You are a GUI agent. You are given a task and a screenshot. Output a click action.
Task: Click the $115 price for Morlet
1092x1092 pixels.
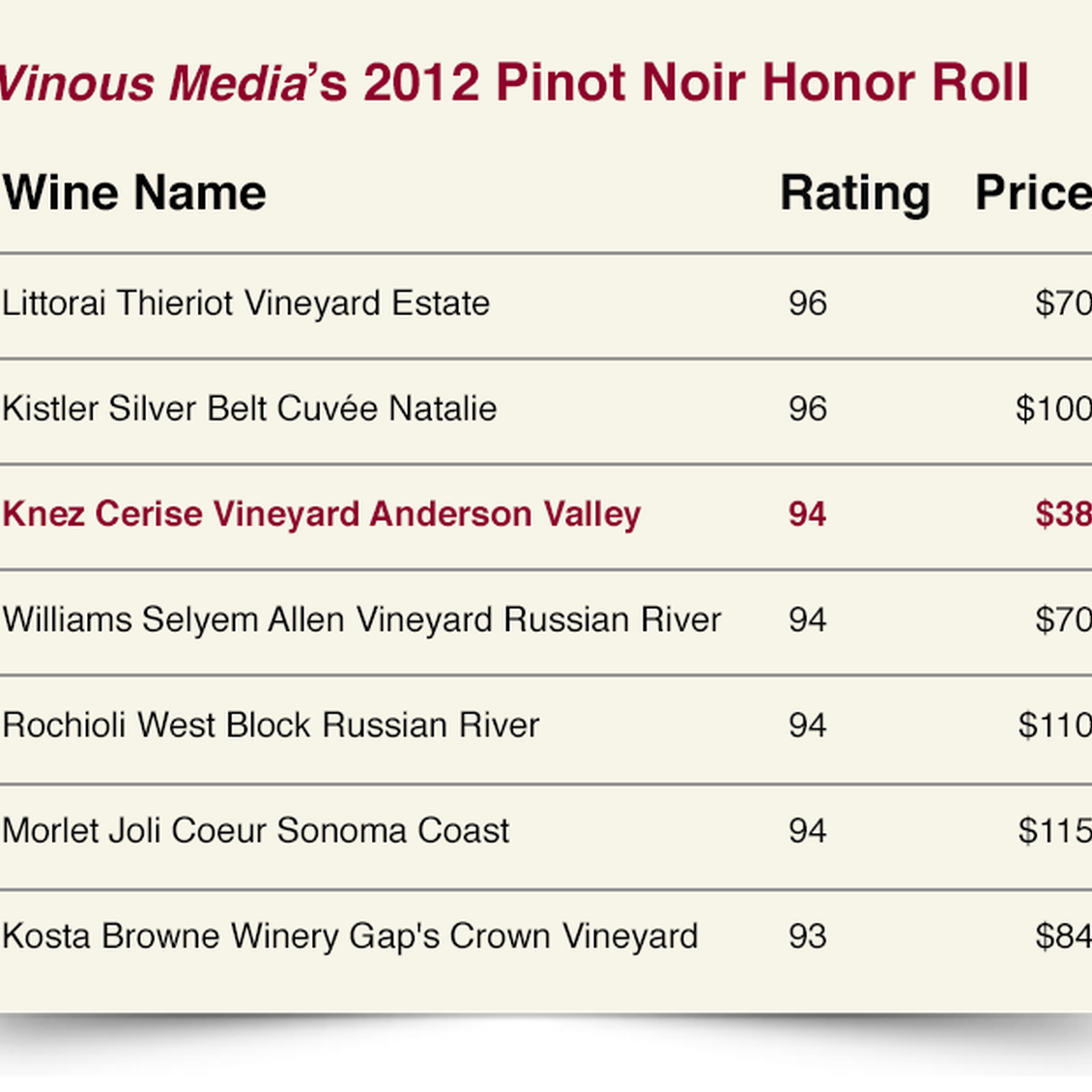[1054, 831]
